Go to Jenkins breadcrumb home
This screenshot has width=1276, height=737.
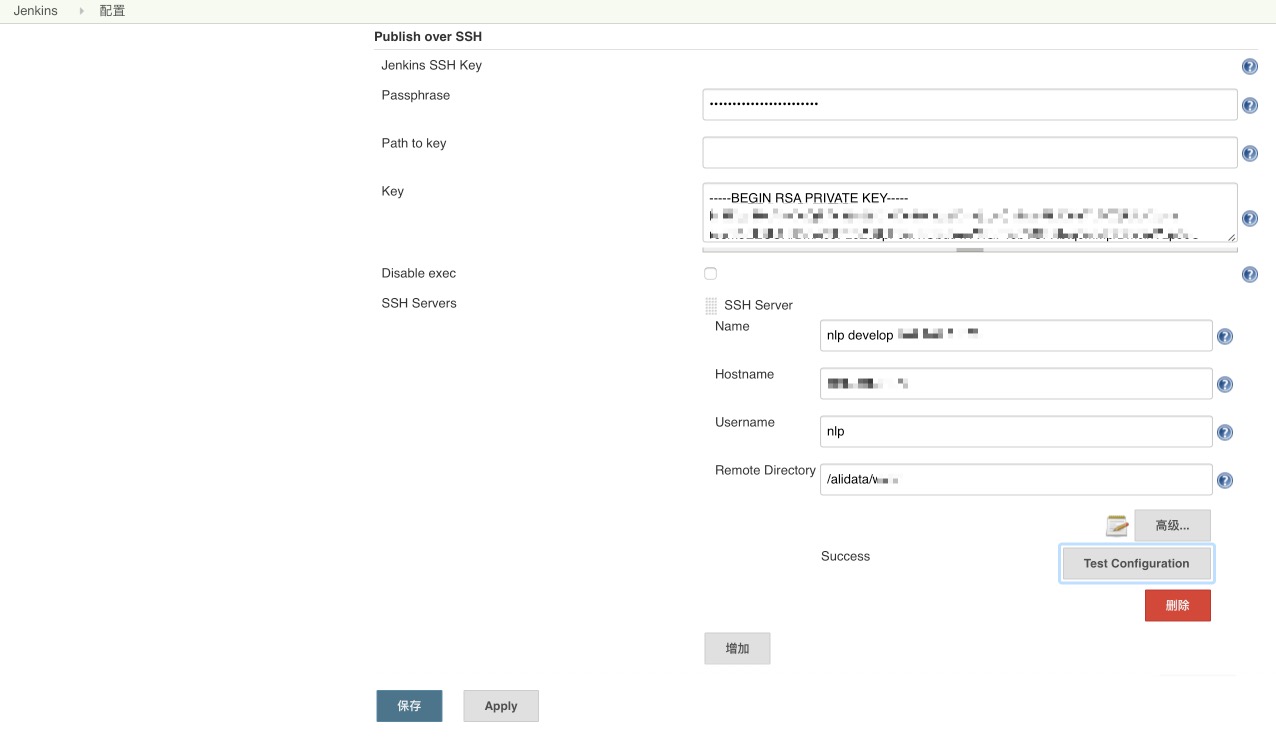coord(36,11)
